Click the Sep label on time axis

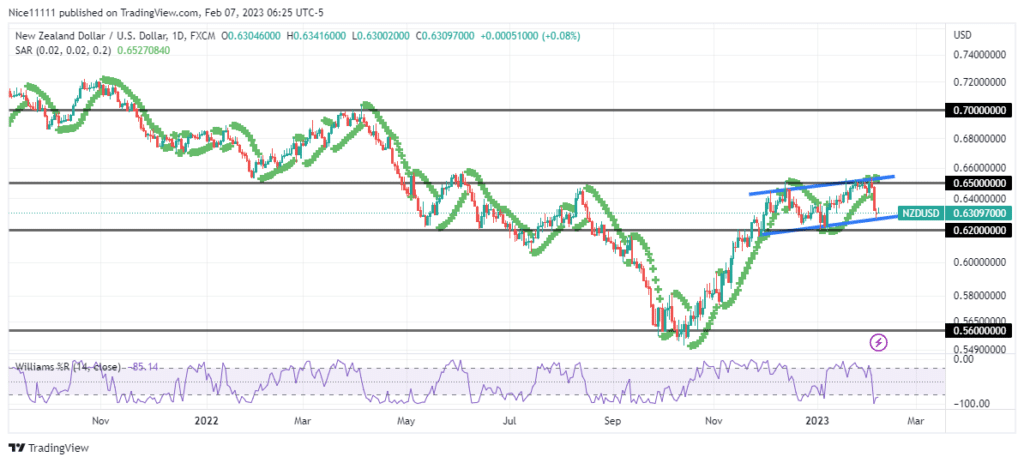tap(612, 421)
